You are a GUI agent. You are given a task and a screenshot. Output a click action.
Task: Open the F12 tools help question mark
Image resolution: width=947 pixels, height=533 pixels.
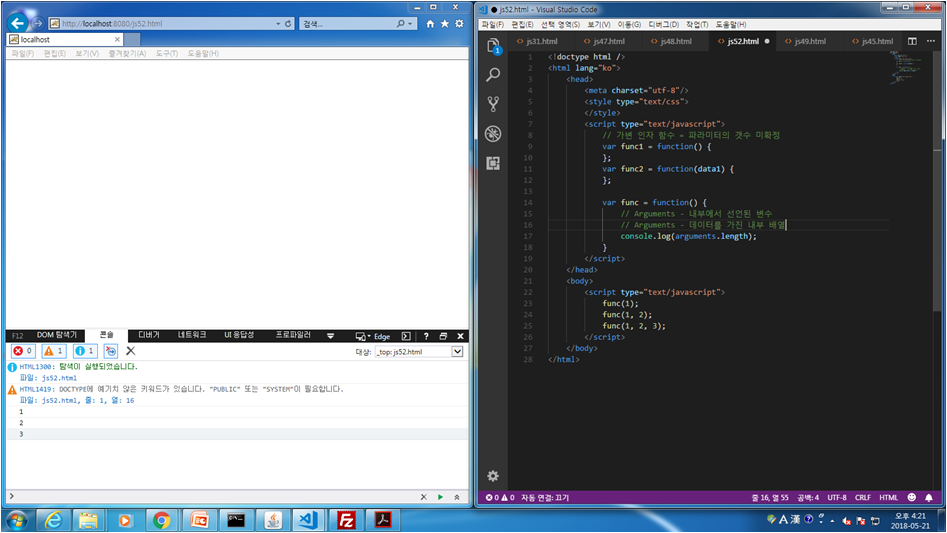[x=426, y=336]
